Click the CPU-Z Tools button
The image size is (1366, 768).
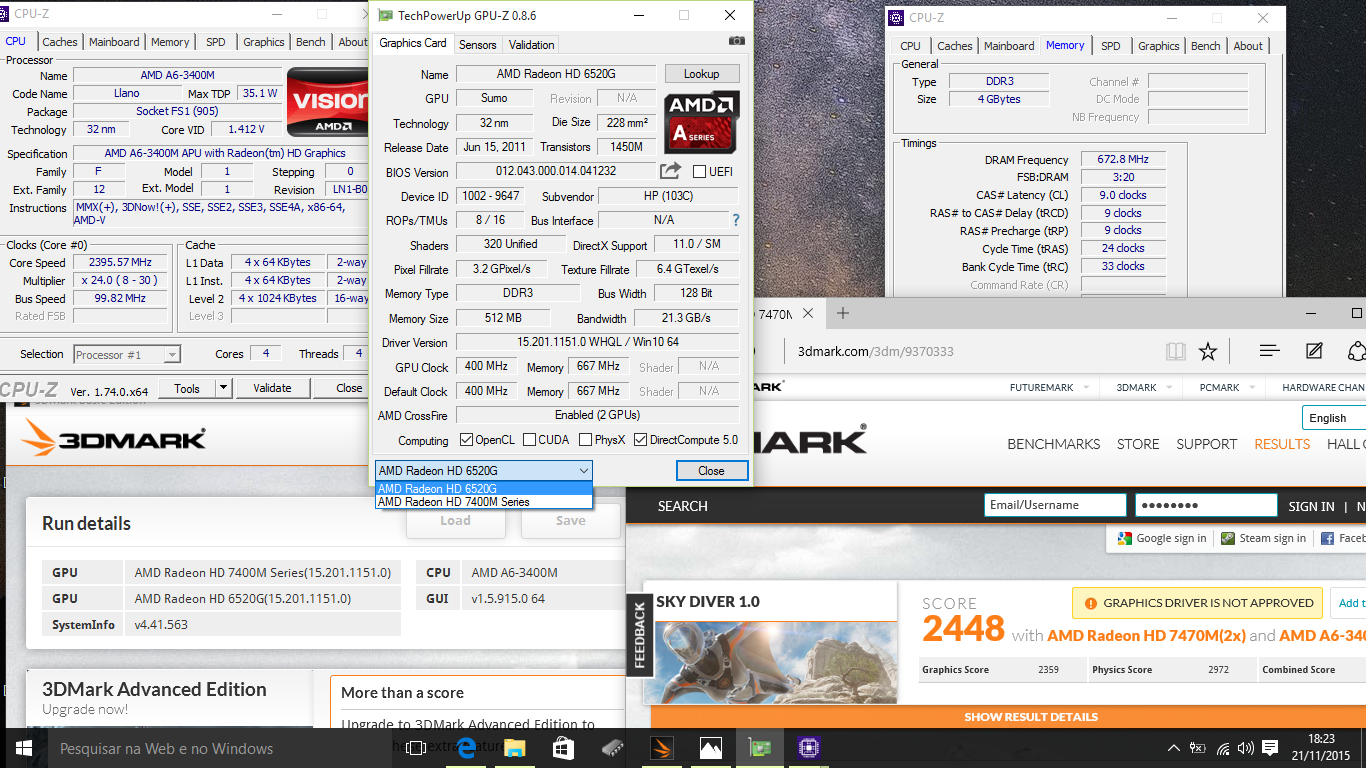187,388
